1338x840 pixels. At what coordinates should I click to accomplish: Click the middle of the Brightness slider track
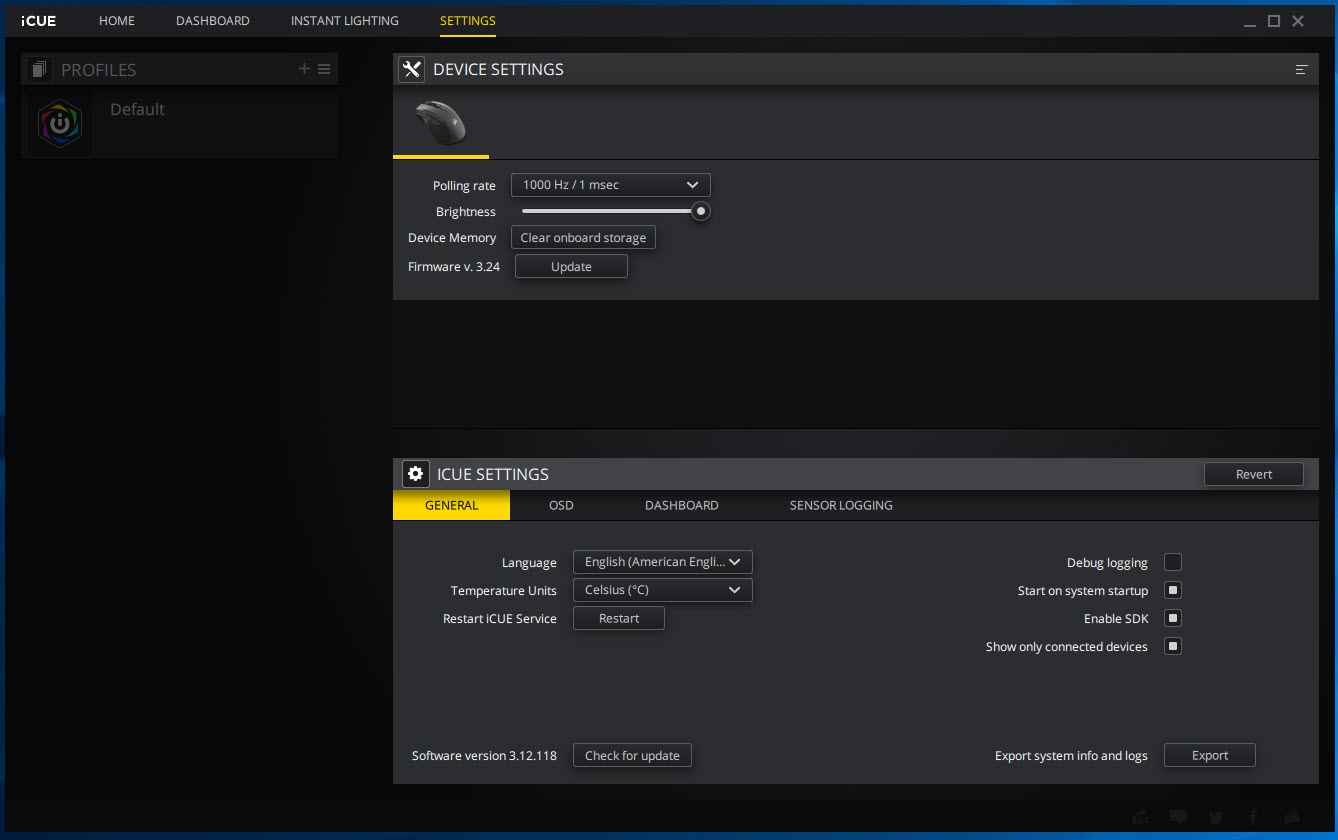(611, 211)
